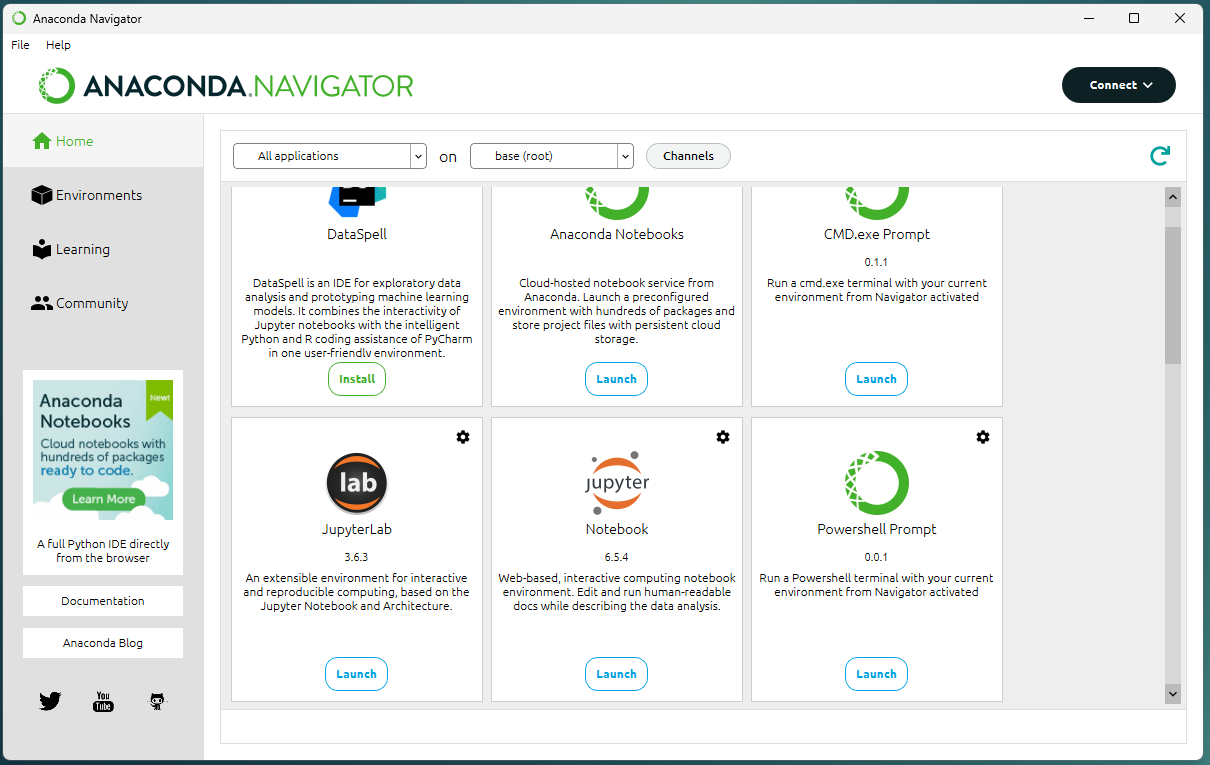Open the Environments tab
Screen dimensions: 1210x765
click(103, 195)
